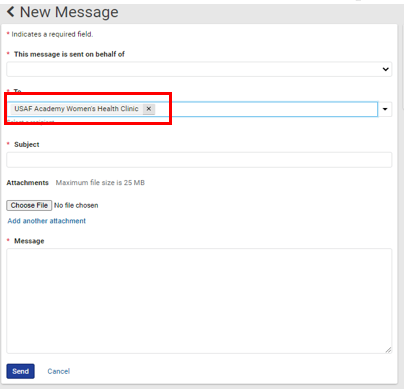Focus the Message body text area

pyautogui.click(x=199, y=301)
